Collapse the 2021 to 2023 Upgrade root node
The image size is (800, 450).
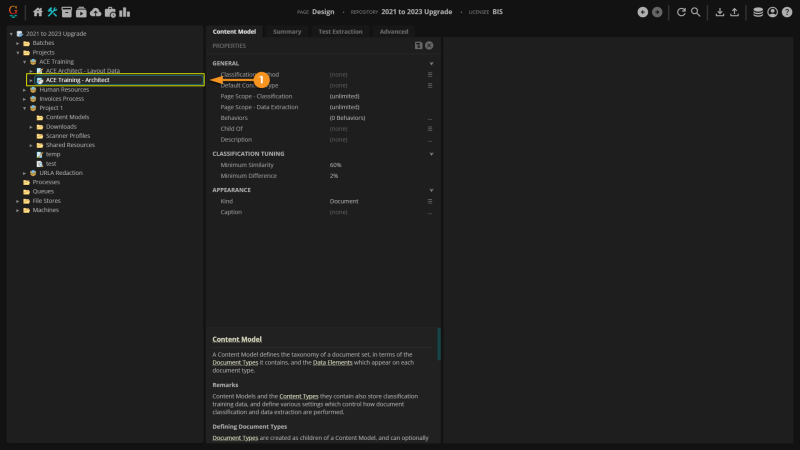click(11, 34)
